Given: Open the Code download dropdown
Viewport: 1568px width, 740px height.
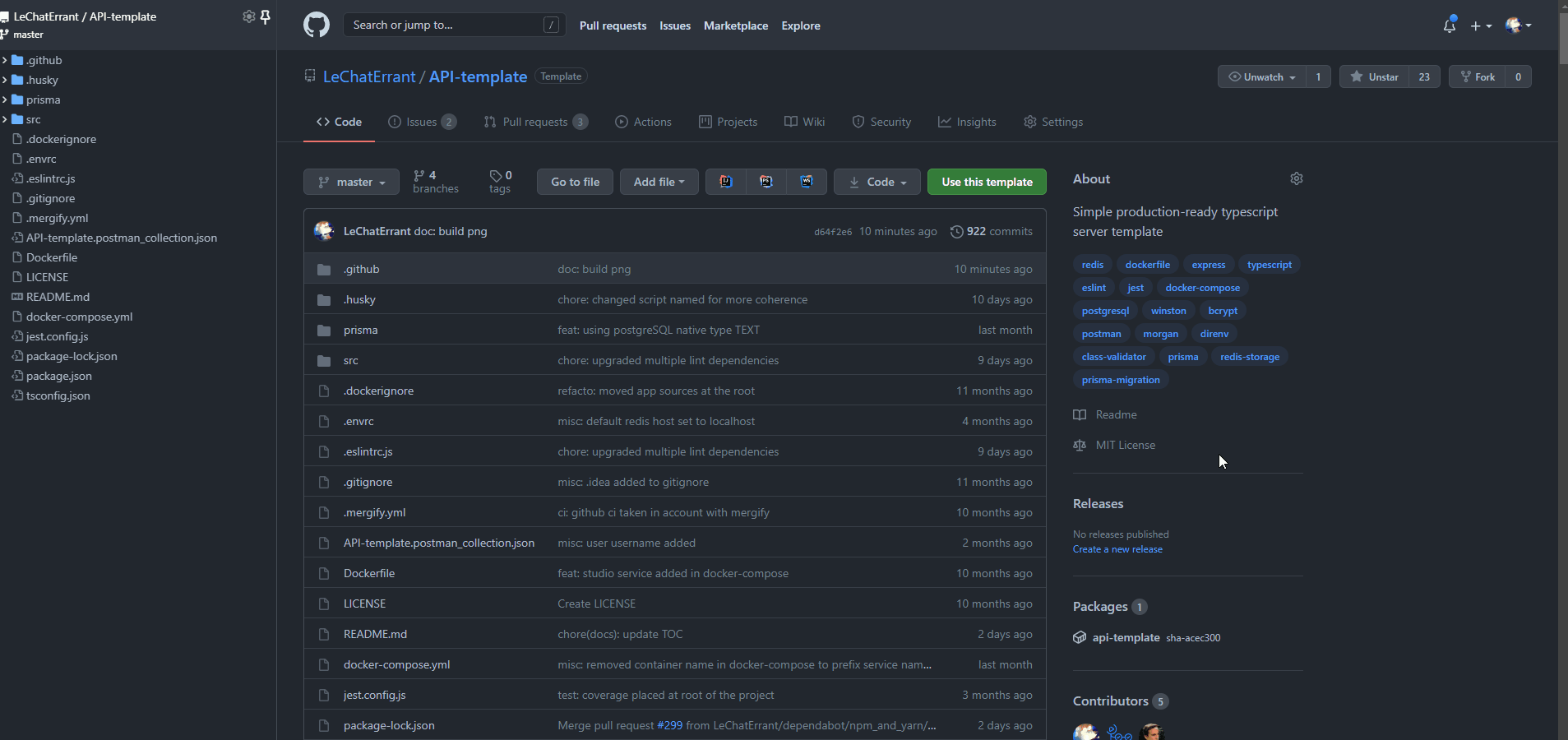Looking at the screenshot, I should [877, 182].
